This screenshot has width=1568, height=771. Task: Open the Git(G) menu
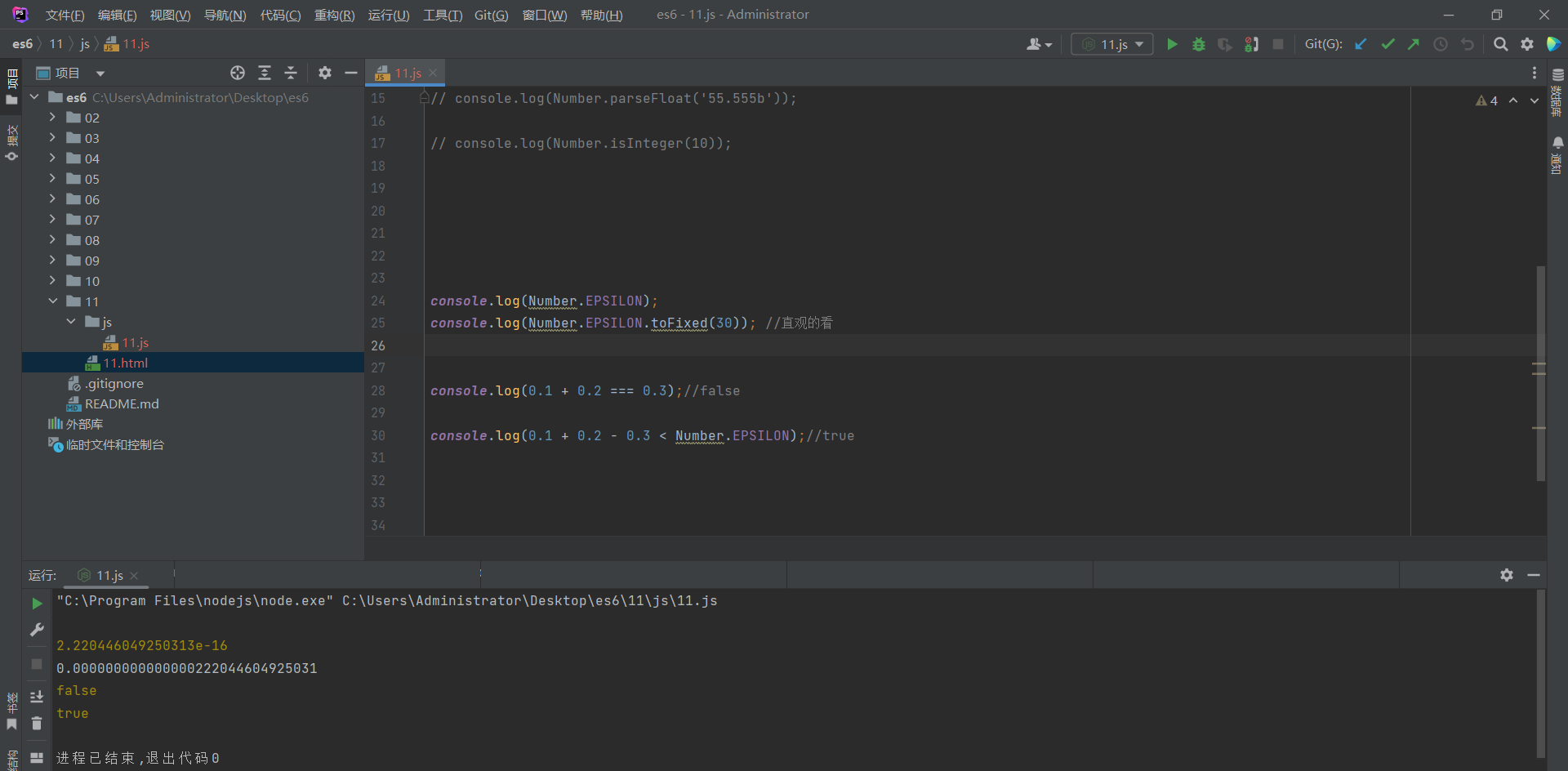[491, 16]
